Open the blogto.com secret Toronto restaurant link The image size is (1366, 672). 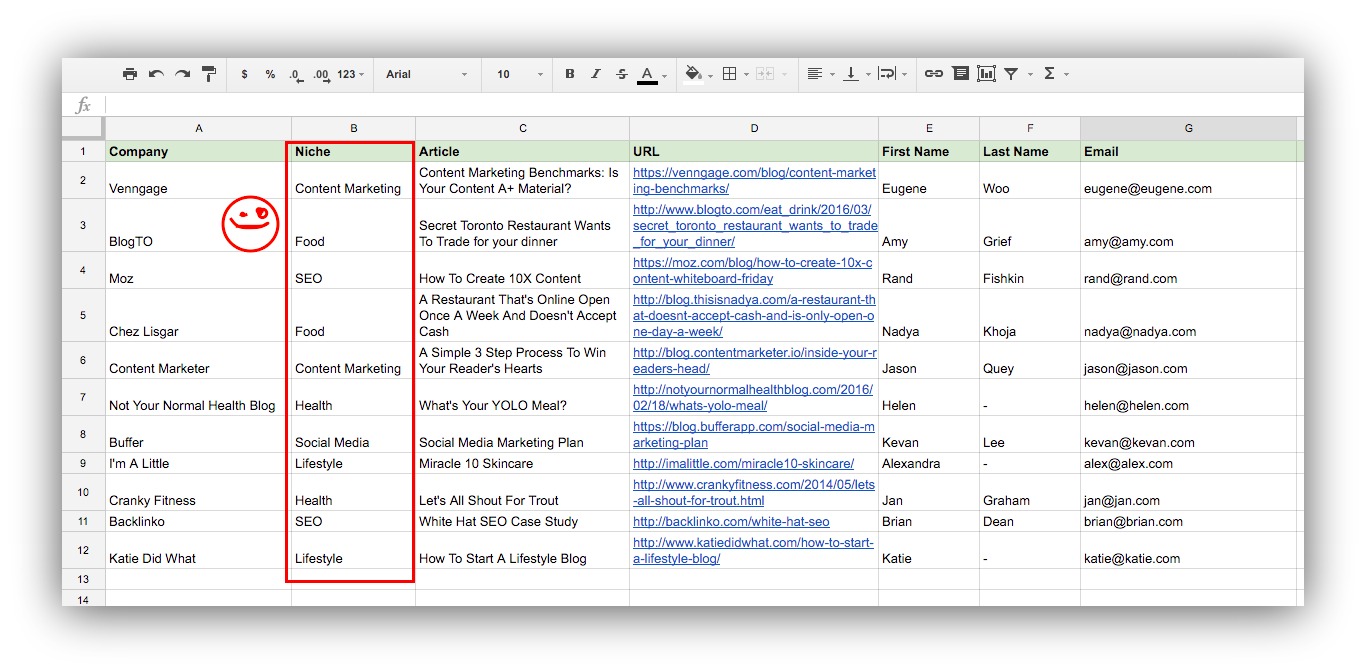[754, 226]
